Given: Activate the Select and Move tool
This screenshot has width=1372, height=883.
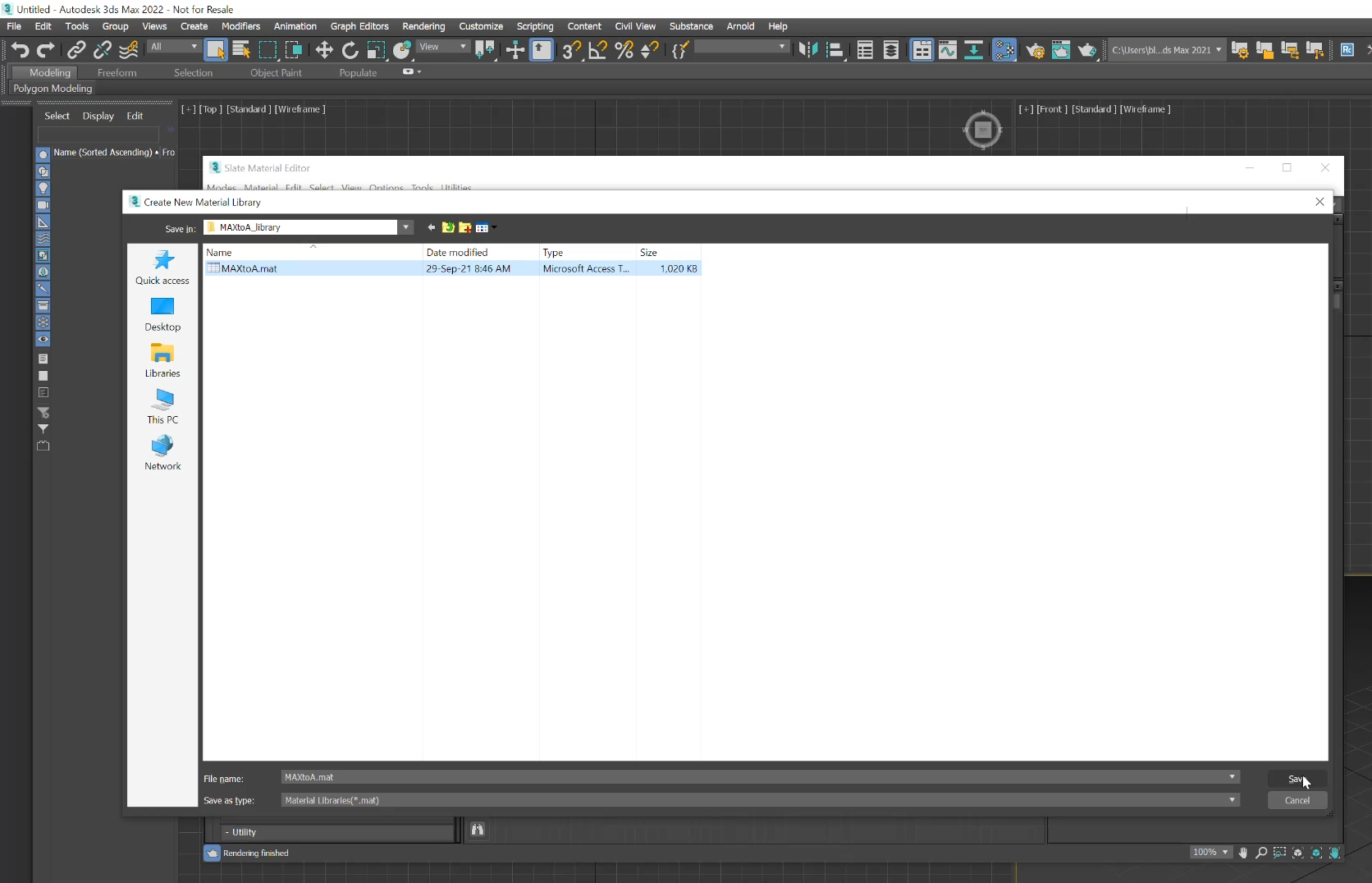Looking at the screenshot, I should [324, 50].
